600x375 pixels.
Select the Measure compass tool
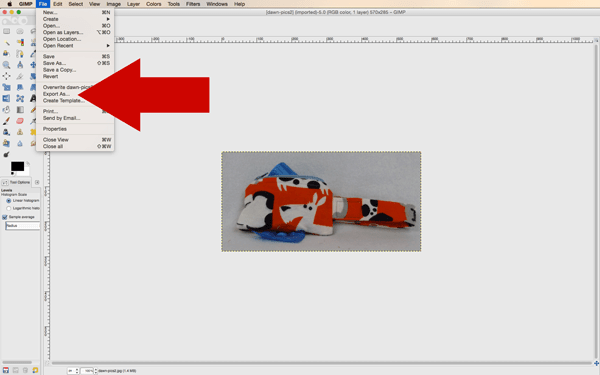pos(20,65)
